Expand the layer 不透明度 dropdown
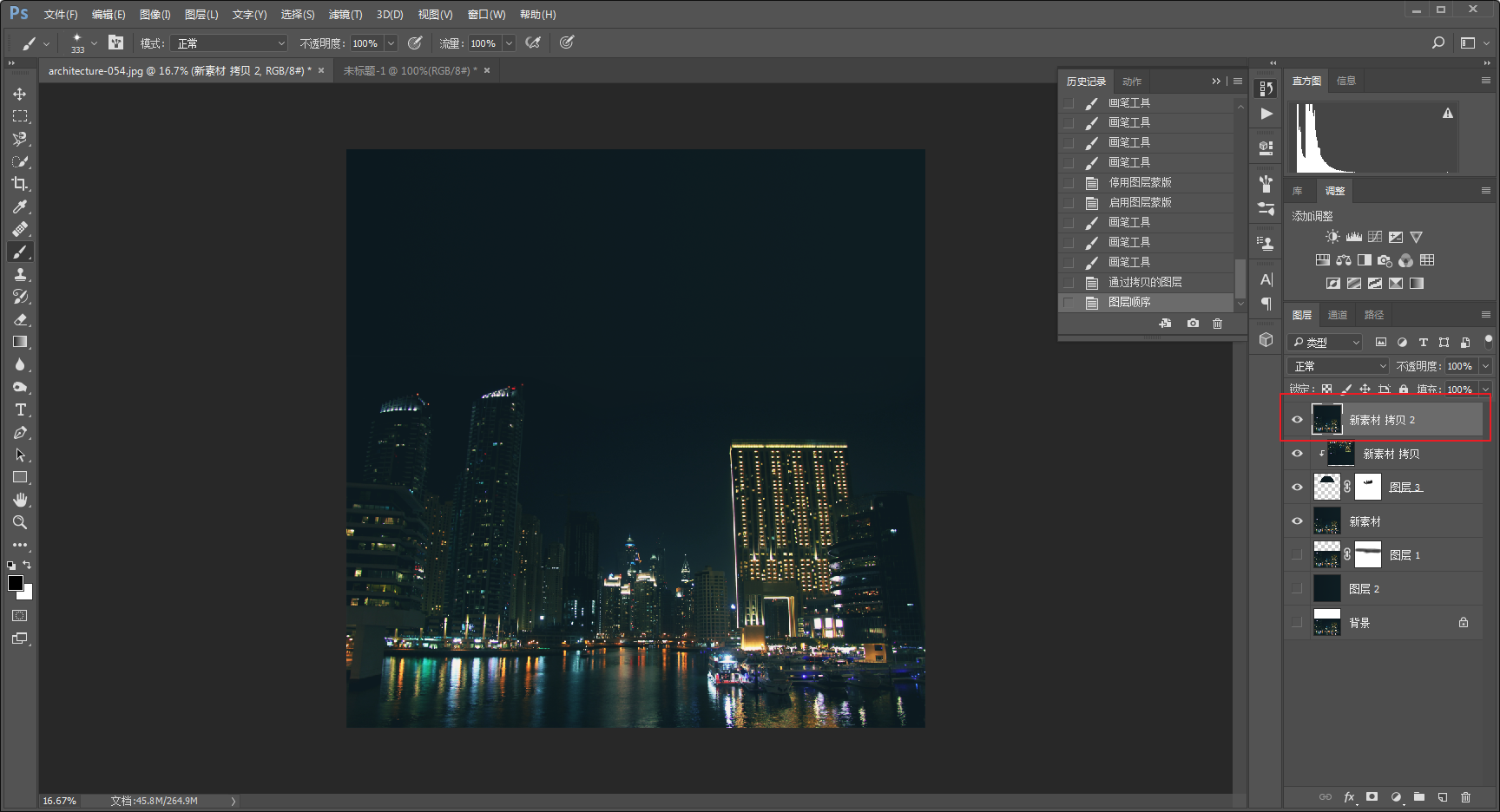Image resolution: width=1500 pixels, height=812 pixels. coord(1485,366)
